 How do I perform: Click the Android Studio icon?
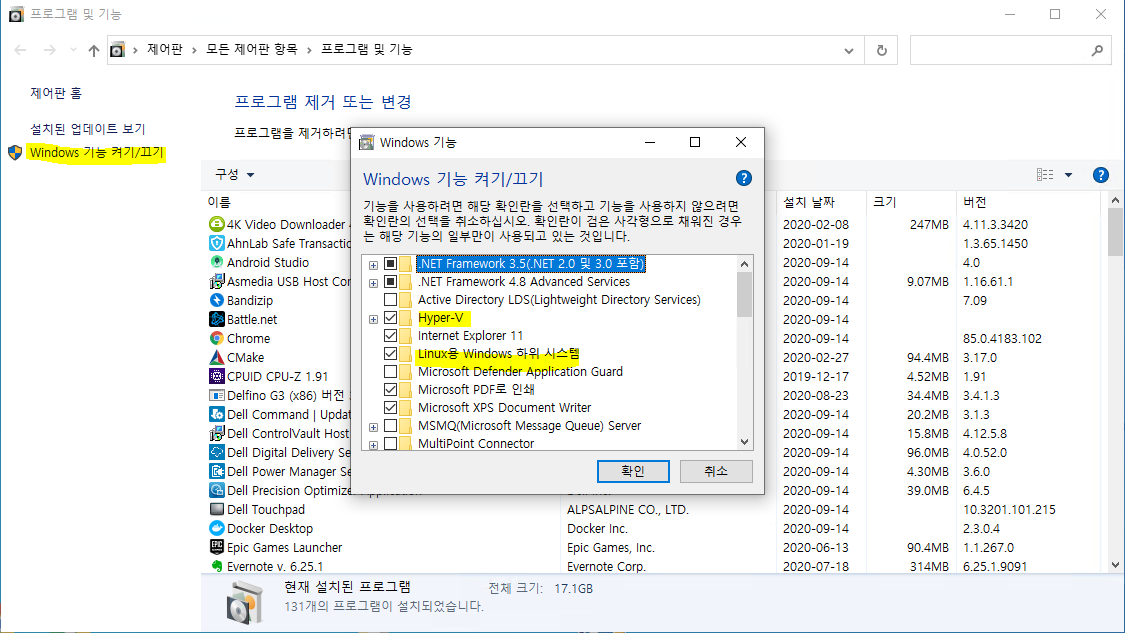[x=217, y=262]
